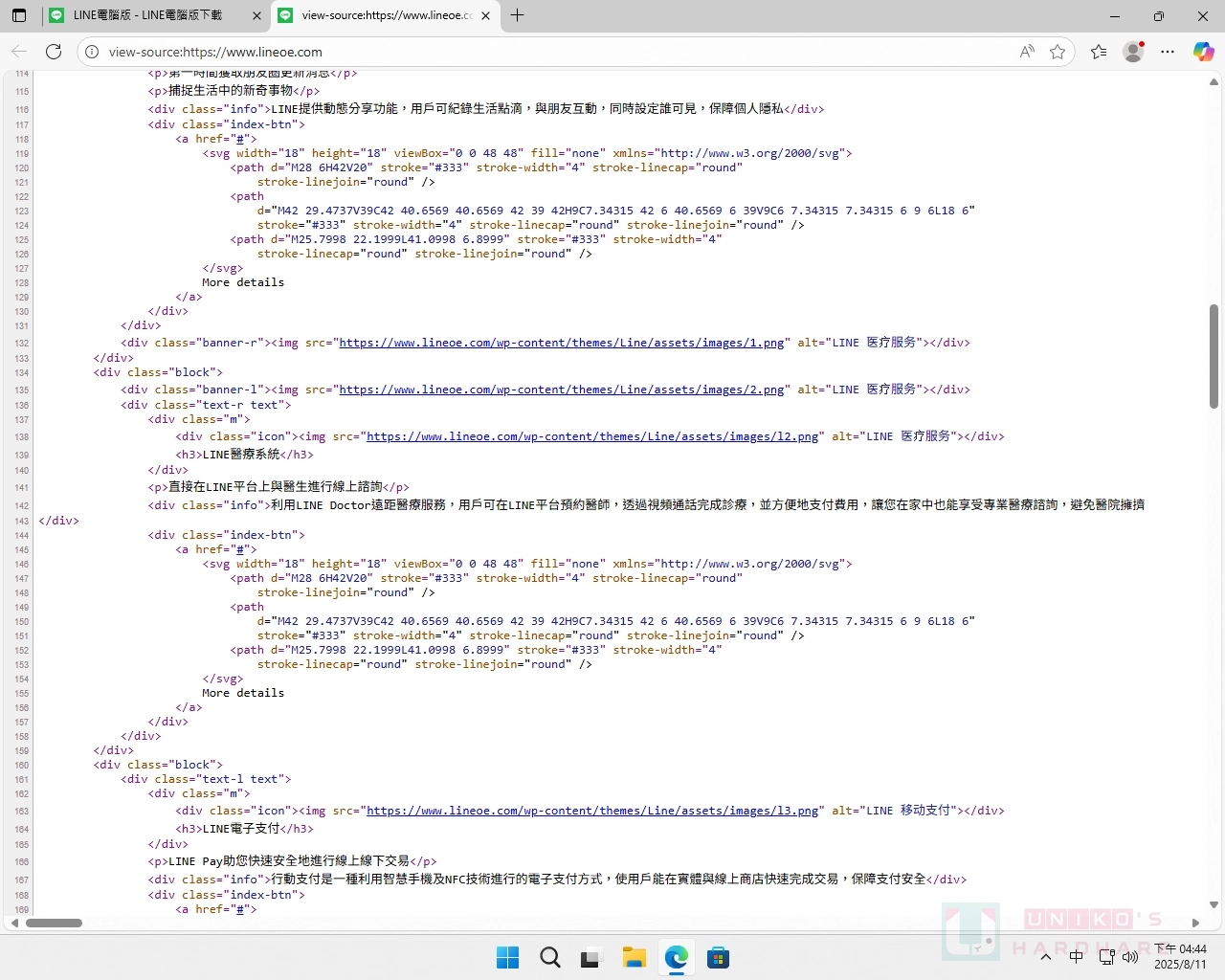The image size is (1225, 980).
Task: Click the vertical scrollbar up arrow
Action: click(1214, 82)
